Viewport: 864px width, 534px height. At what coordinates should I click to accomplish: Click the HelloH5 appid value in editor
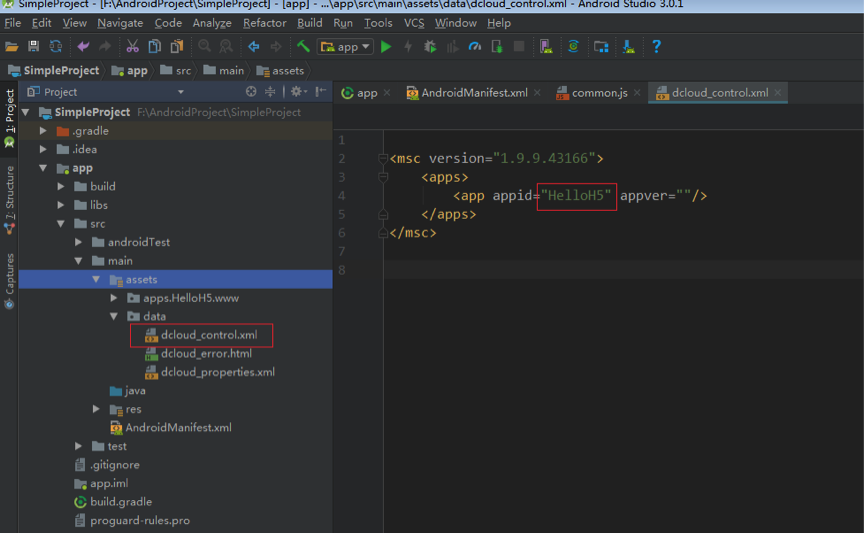[576, 196]
